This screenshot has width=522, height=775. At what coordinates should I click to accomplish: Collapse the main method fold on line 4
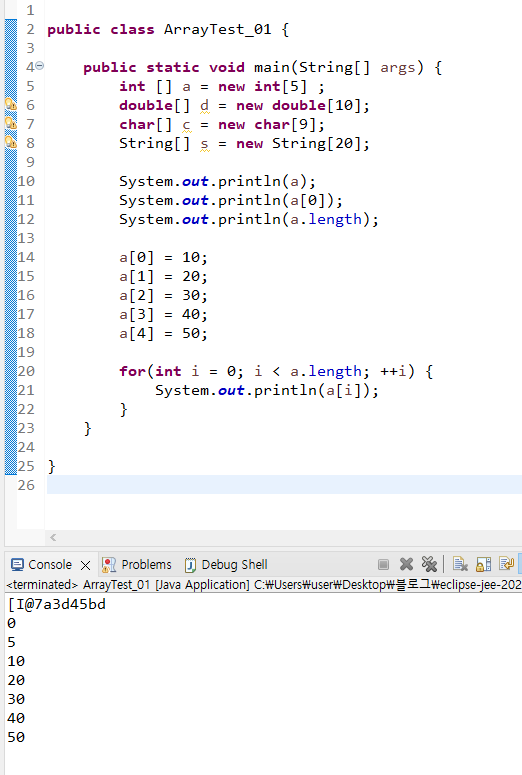[40, 65]
